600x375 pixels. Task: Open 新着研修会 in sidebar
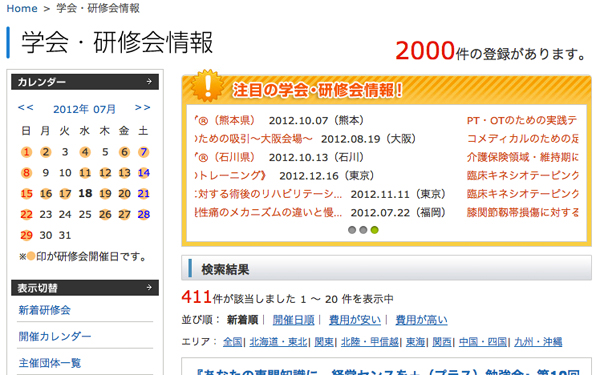tap(44, 310)
